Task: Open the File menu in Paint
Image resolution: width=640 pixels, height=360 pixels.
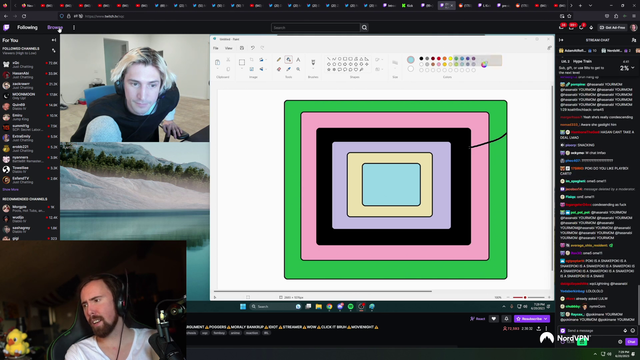Action: 216,48
